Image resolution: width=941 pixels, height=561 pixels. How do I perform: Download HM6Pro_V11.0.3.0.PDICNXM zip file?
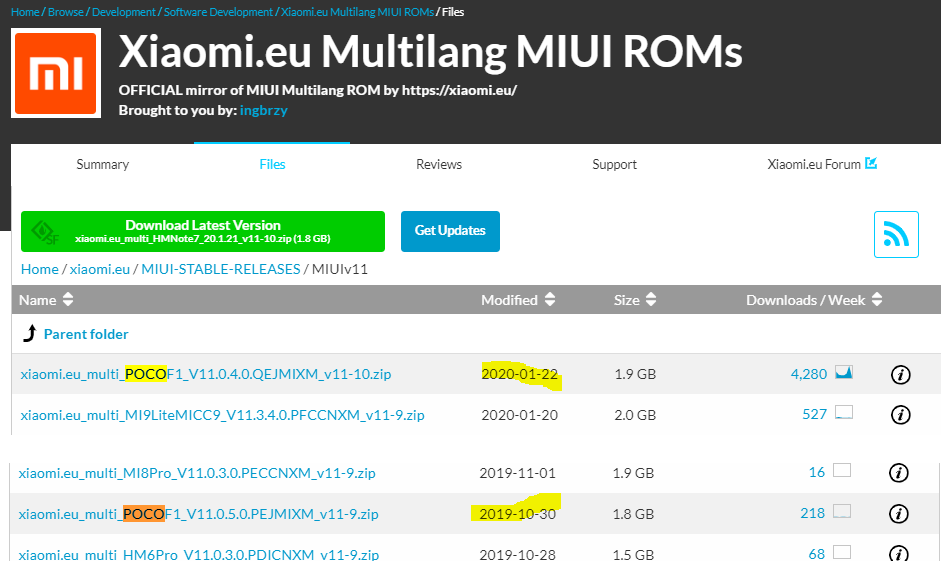[198, 554]
